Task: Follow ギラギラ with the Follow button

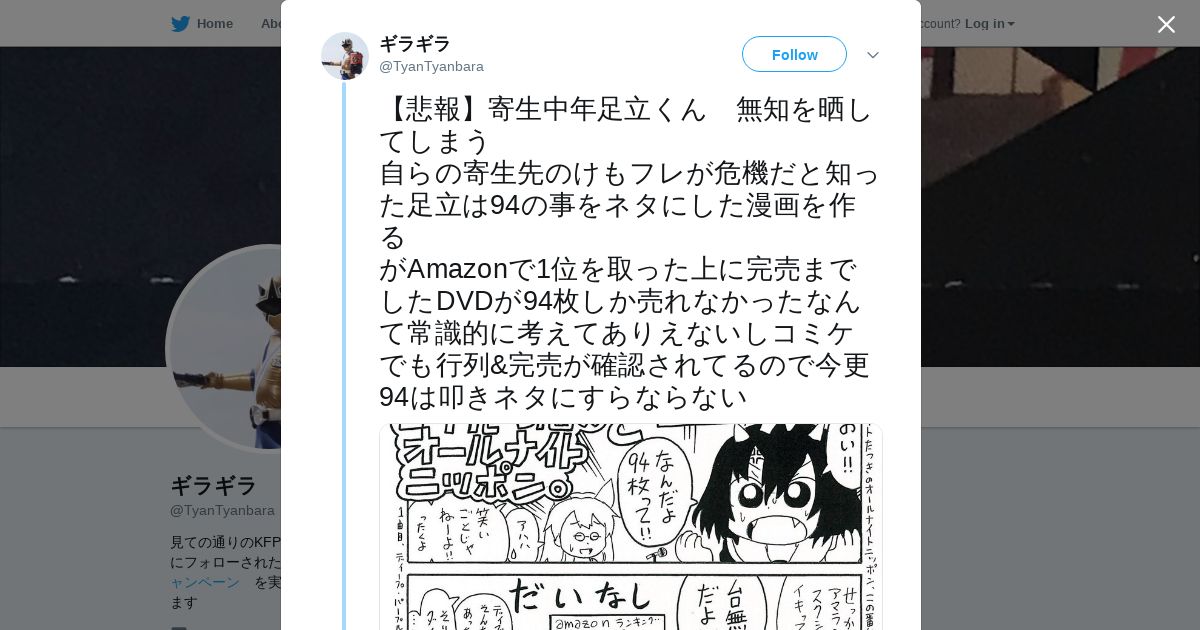Action: click(x=794, y=54)
